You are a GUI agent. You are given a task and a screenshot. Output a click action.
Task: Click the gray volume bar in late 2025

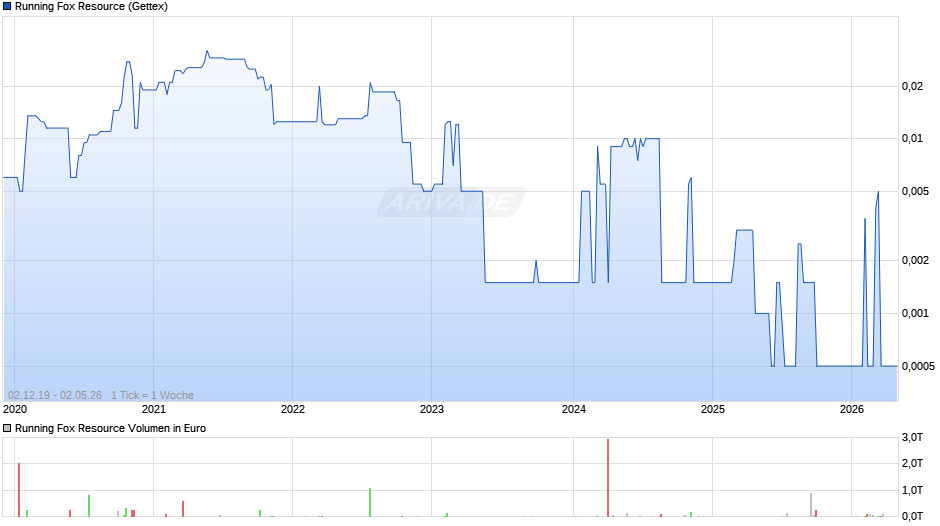[x=811, y=505]
